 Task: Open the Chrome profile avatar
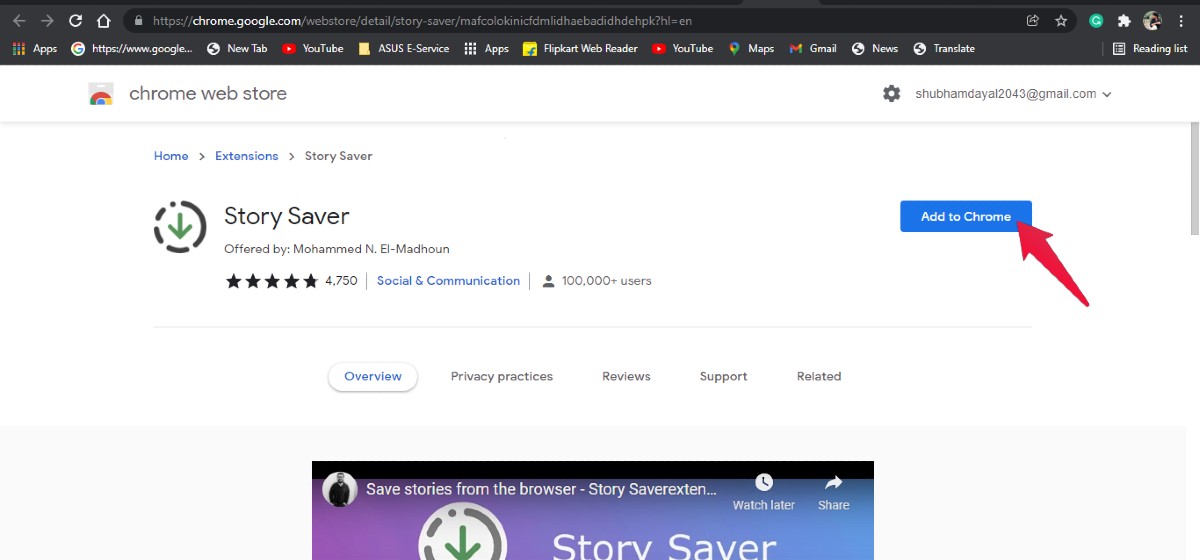[1152, 20]
